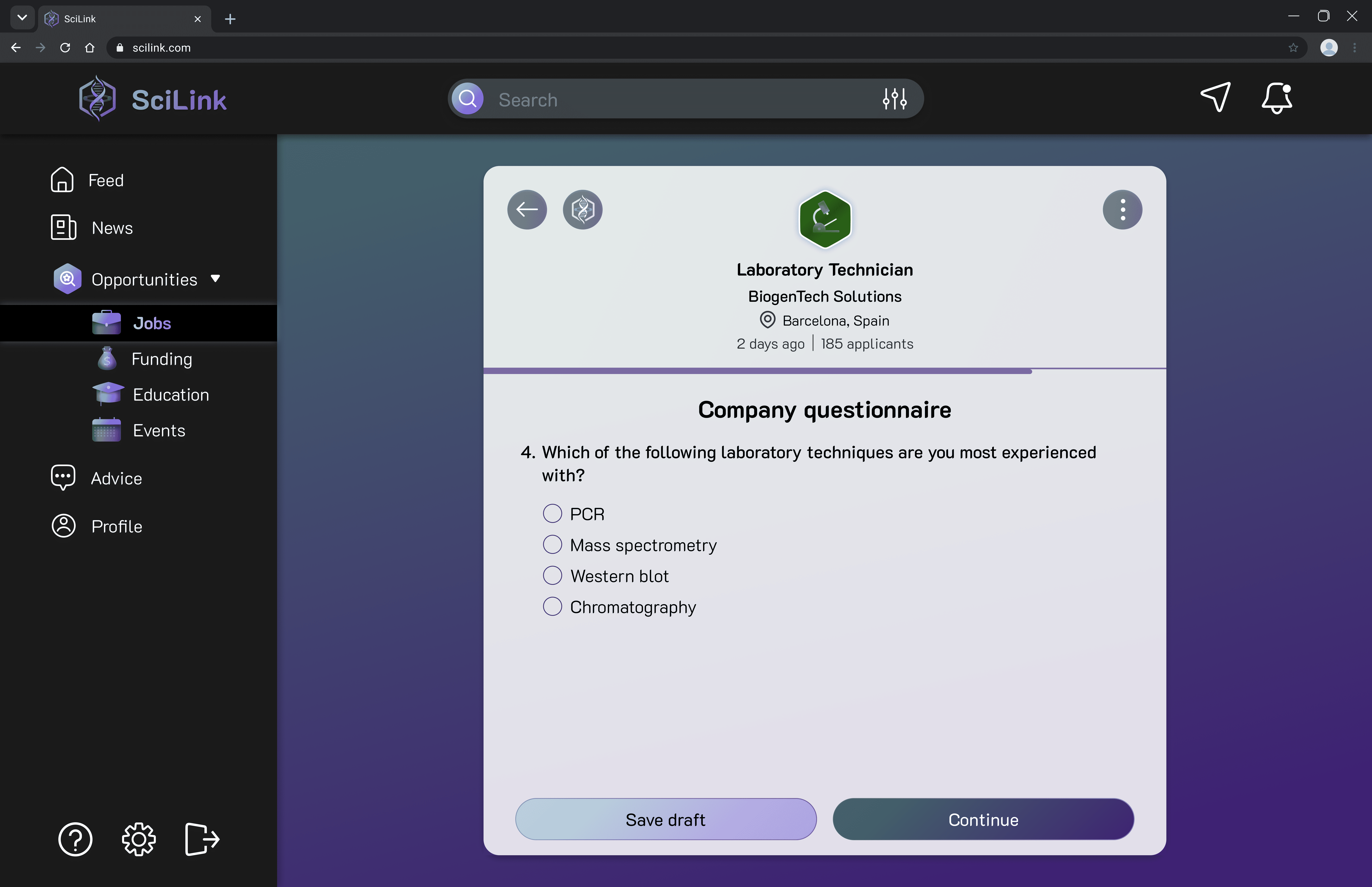The height and width of the screenshot is (887, 1372).
Task: Click the log out icon
Action: pyautogui.click(x=202, y=839)
